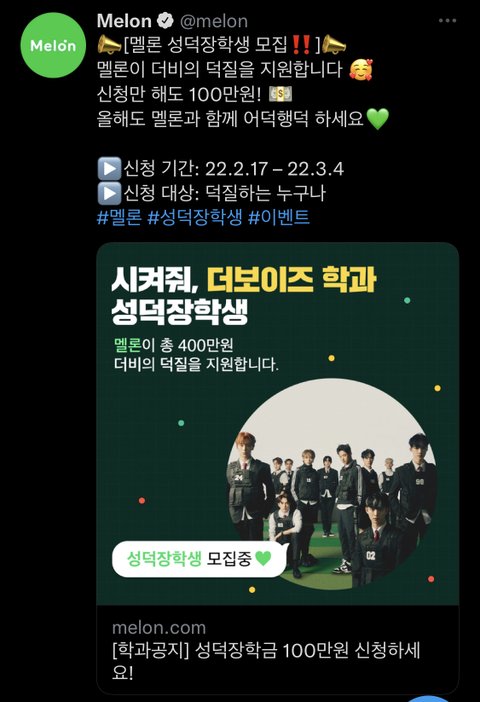The image size is (480, 702).
Task: Open the link card's group photo
Action: pos(332,484)
